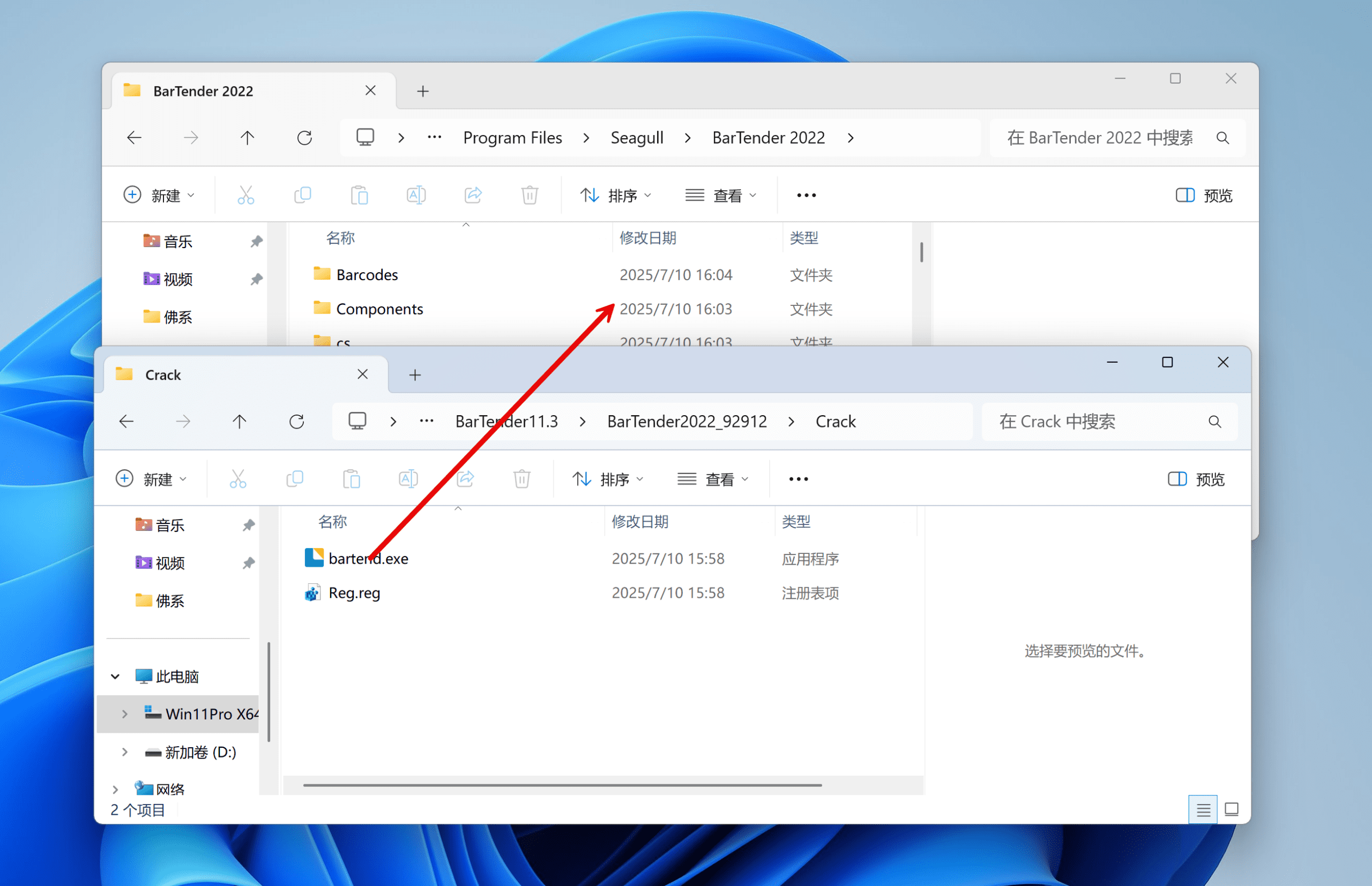Click Refresh icon in BarTender 2022 window
The height and width of the screenshot is (886, 1372).
point(304,138)
